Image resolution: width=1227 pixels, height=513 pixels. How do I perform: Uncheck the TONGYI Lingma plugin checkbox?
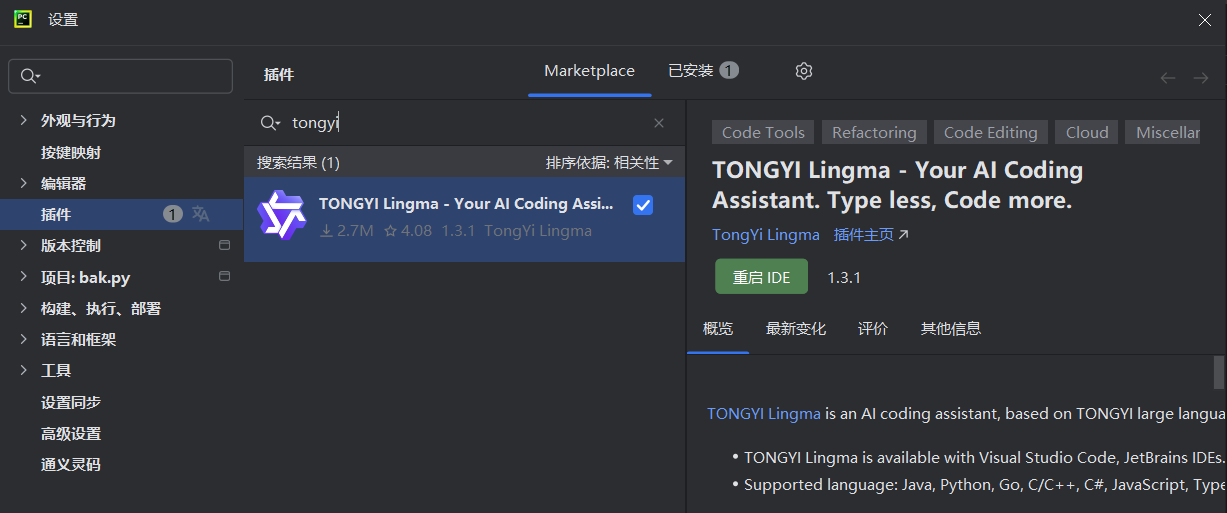[x=643, y=205]
